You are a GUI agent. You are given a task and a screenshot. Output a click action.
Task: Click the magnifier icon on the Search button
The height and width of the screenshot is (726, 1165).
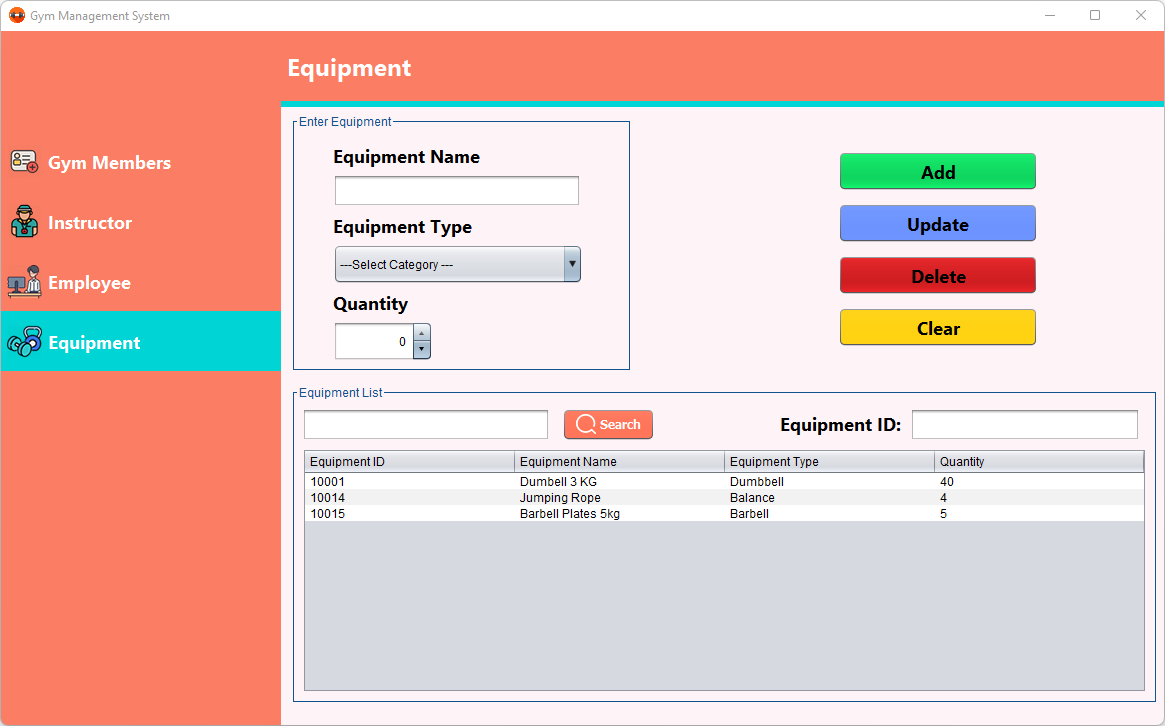point(586,424)
